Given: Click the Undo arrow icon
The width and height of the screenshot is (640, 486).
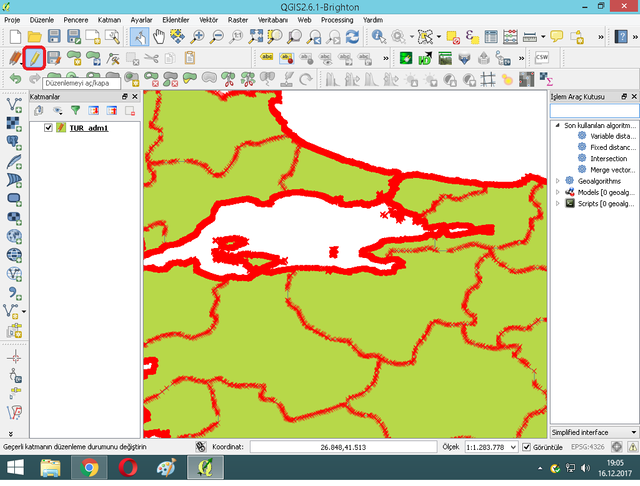Looking at the screenshot, I should 15,78.
